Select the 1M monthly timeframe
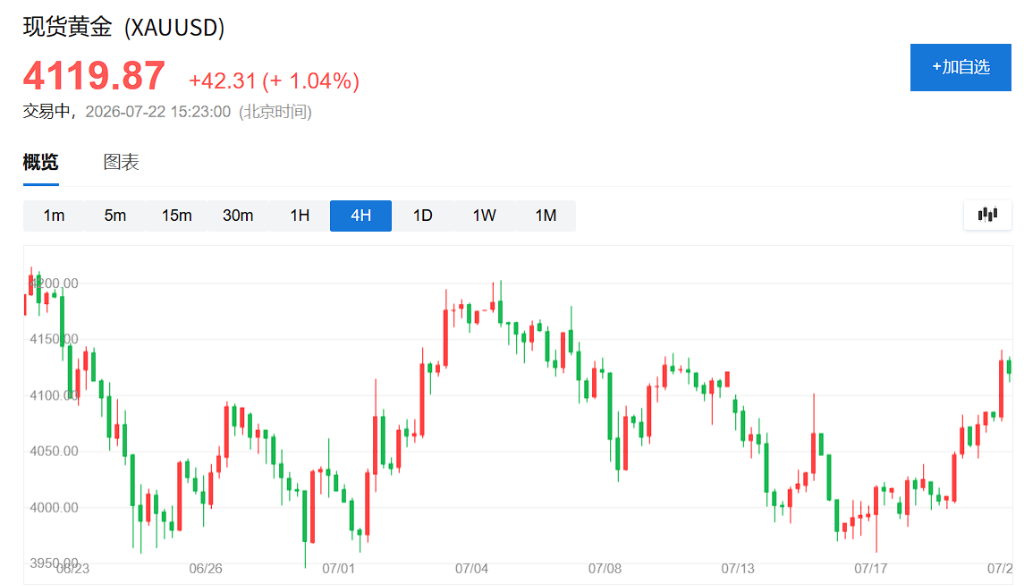Screen dimensions: 1024x586 [545, 216]
